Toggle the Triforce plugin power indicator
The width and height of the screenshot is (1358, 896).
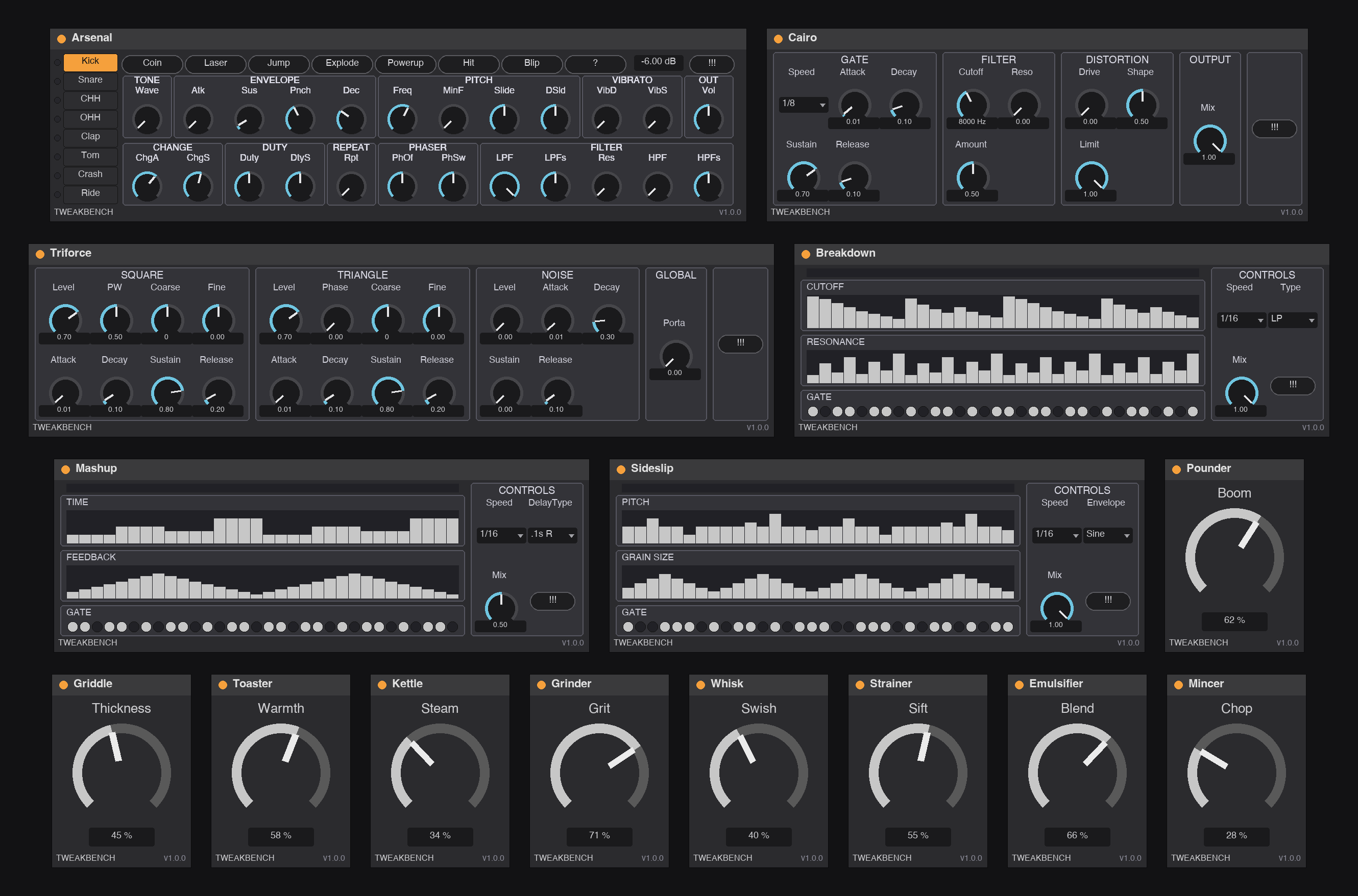point(40,254)
